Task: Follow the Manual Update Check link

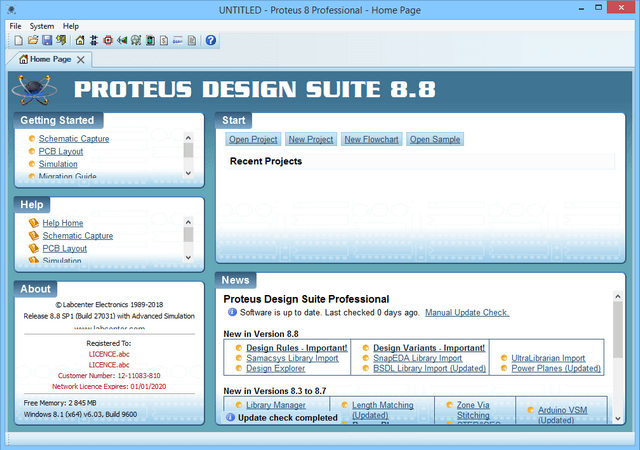Action: pos(467,313)
